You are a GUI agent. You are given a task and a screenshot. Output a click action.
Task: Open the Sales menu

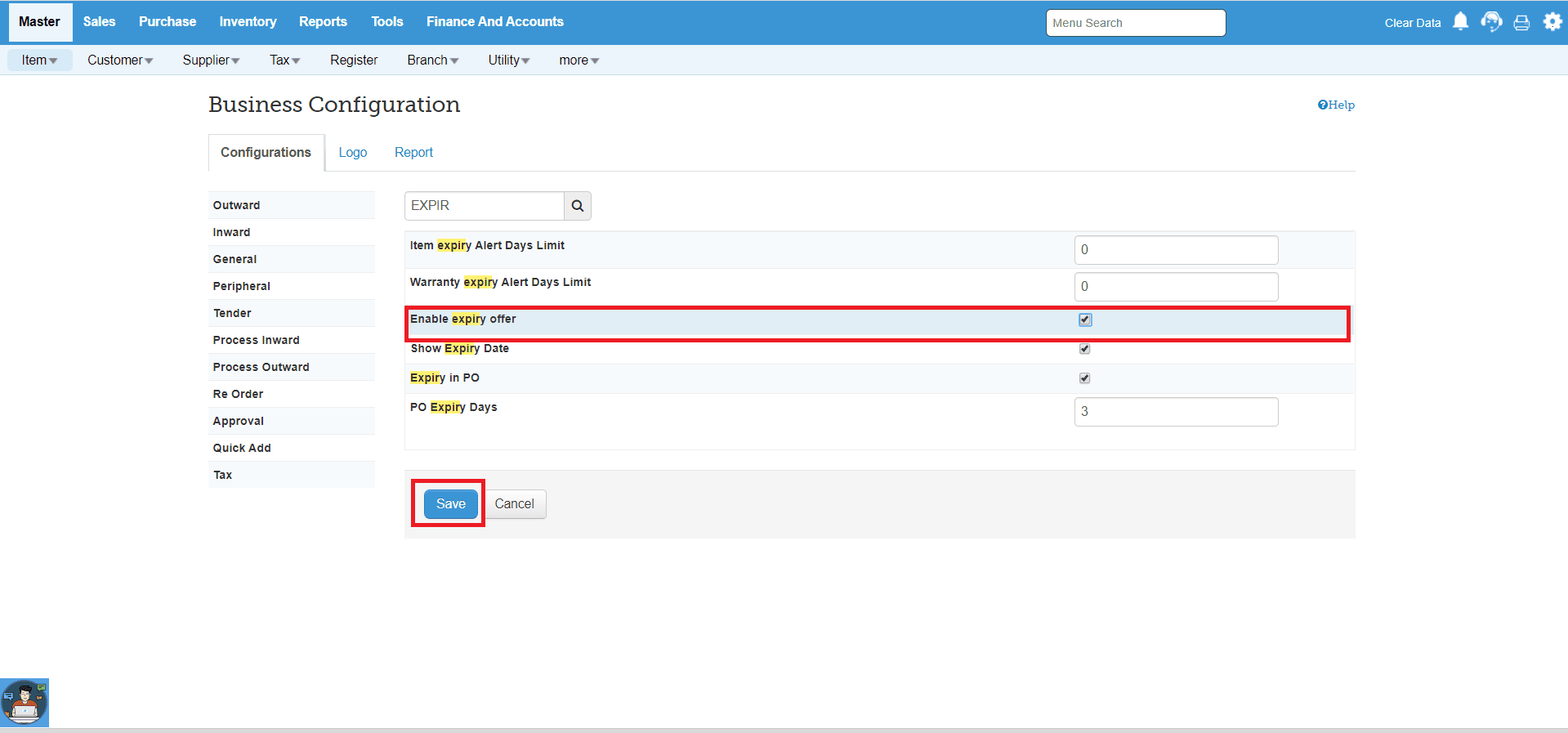point(100,22)
